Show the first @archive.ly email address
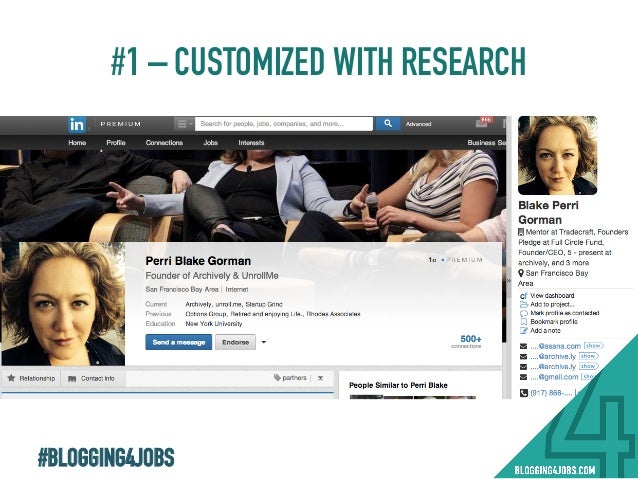The image size is (638, 479). tap(588, 356)
